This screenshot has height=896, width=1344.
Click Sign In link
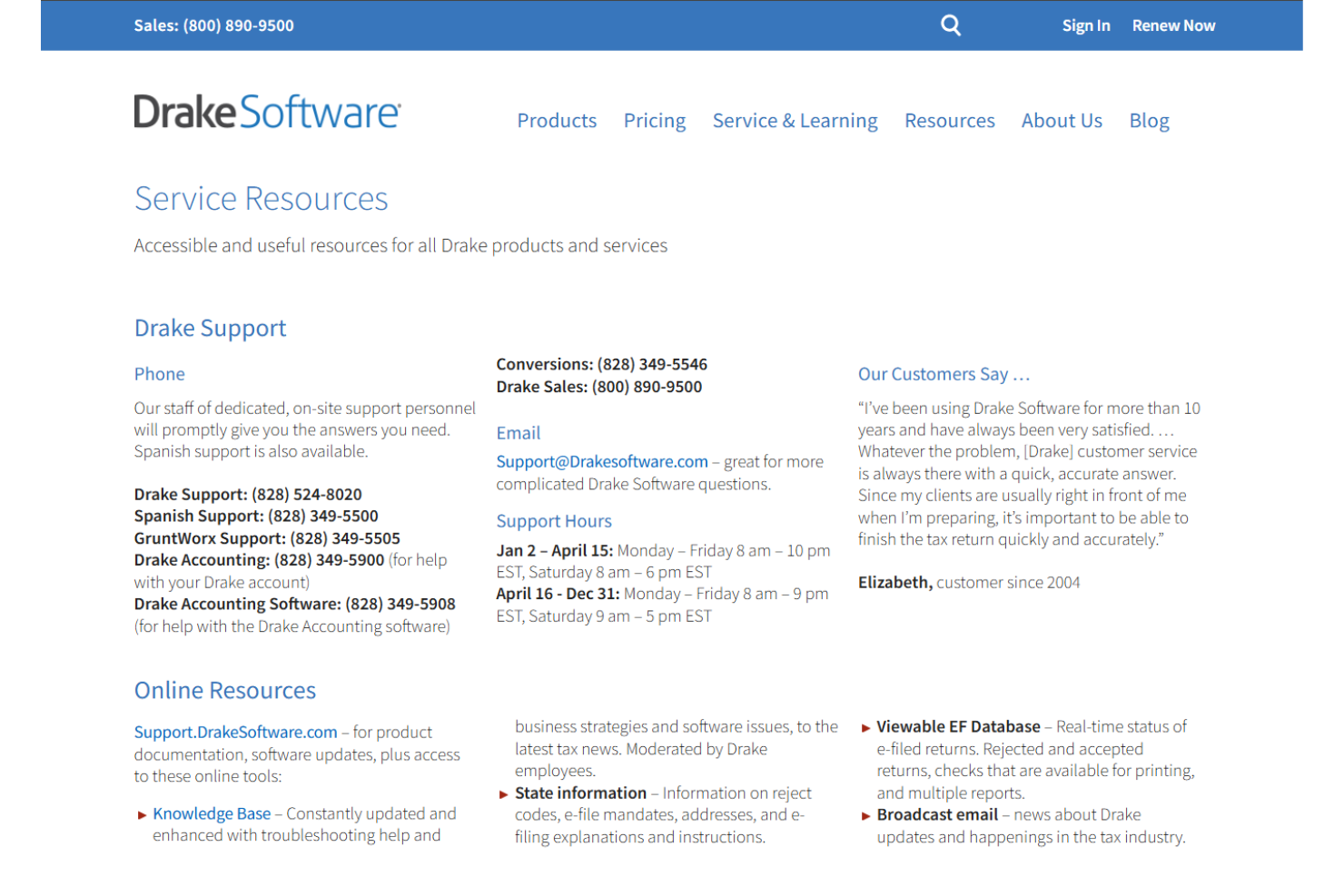pyautogui.click(x=1086, y=25)
